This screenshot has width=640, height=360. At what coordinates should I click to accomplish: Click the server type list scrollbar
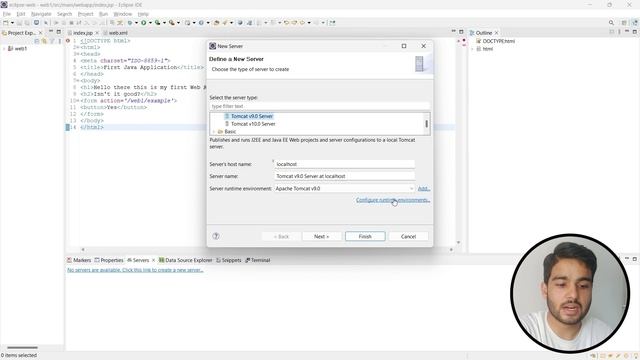point(427,123)
